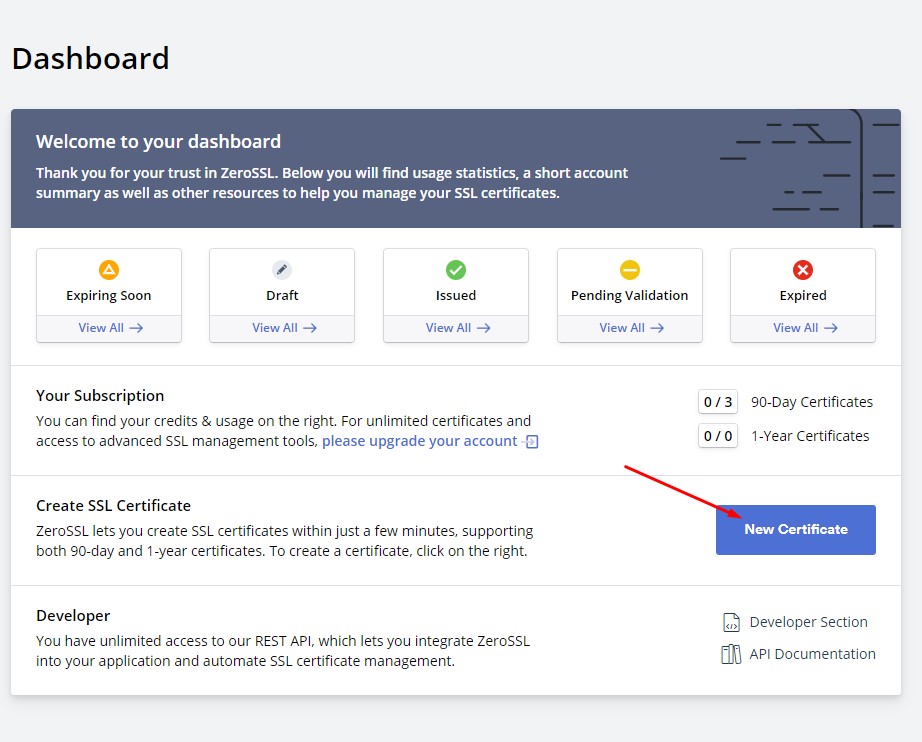Image resolution: width=922 pixels, height=742 pixels.
Task: Open View All under Draft
Action: click(285, 328)
